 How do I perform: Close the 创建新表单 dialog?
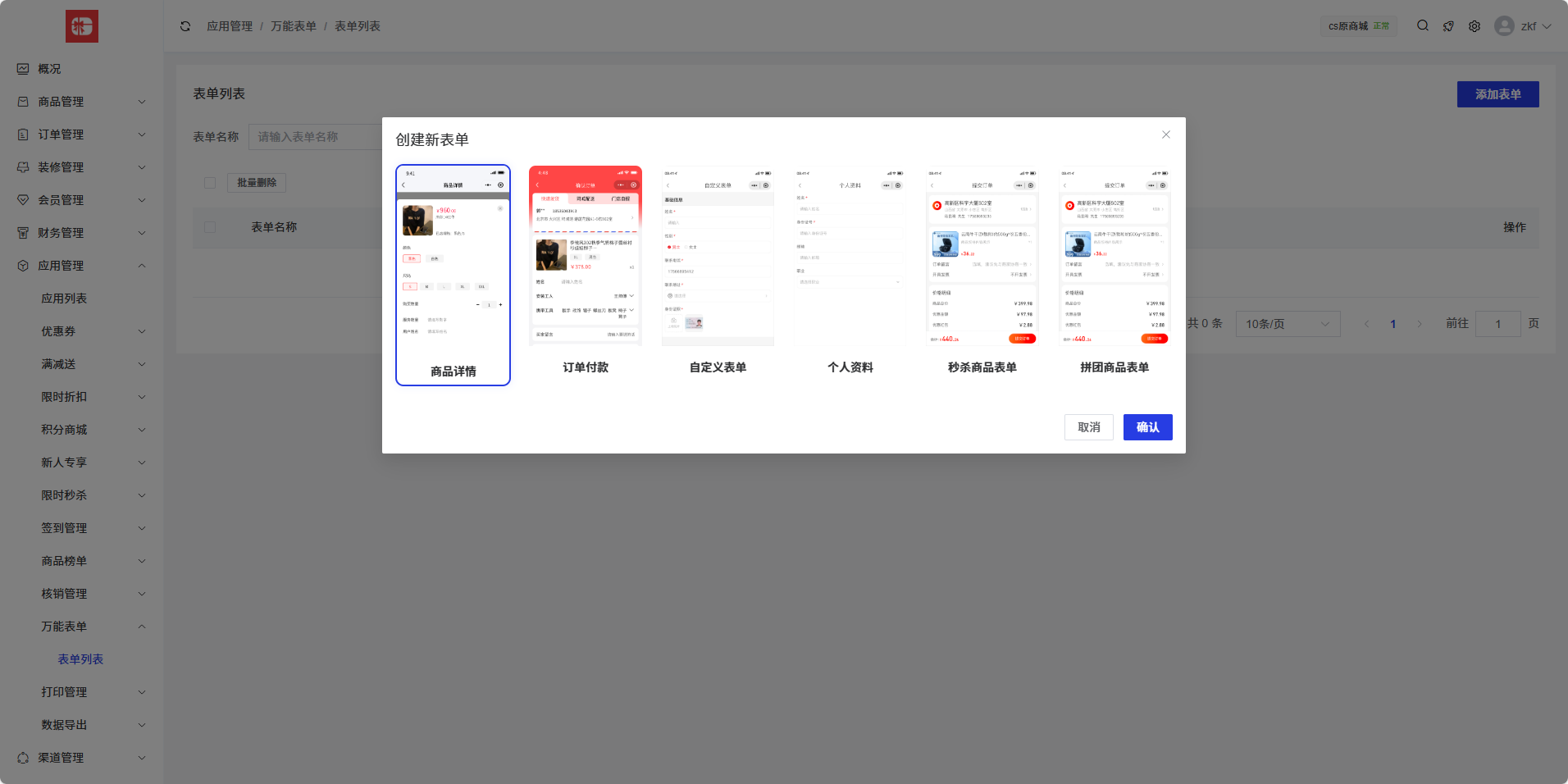(x=1166, y=134)
